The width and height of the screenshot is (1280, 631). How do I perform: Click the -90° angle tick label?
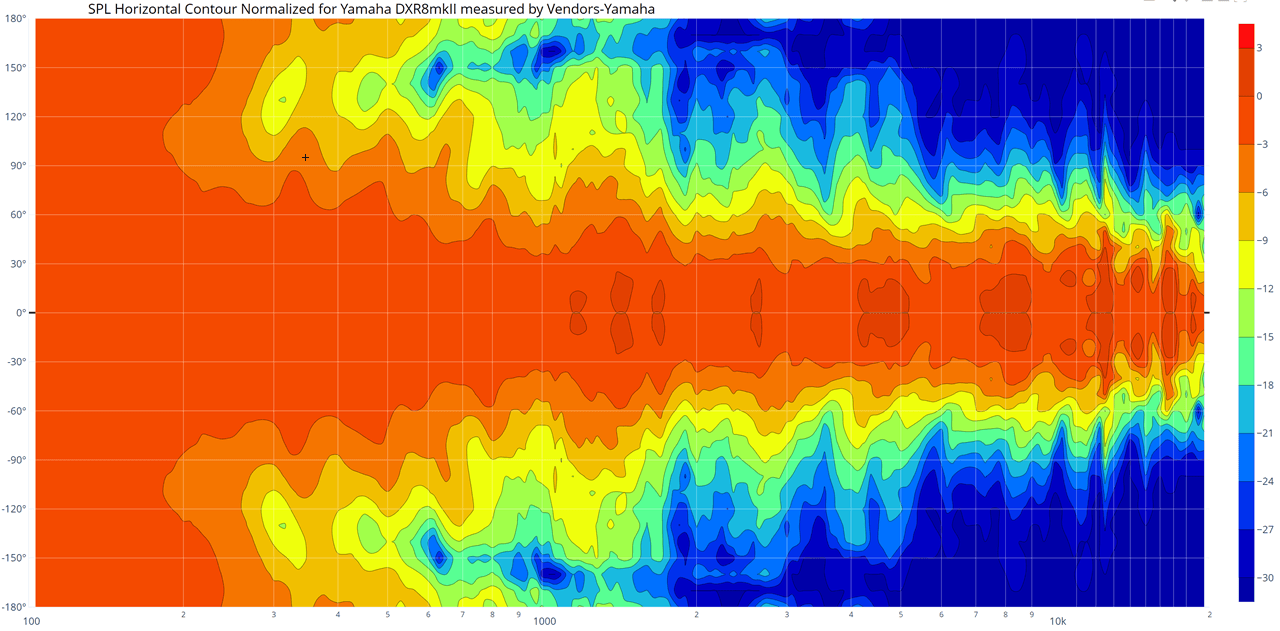(18, 460)
